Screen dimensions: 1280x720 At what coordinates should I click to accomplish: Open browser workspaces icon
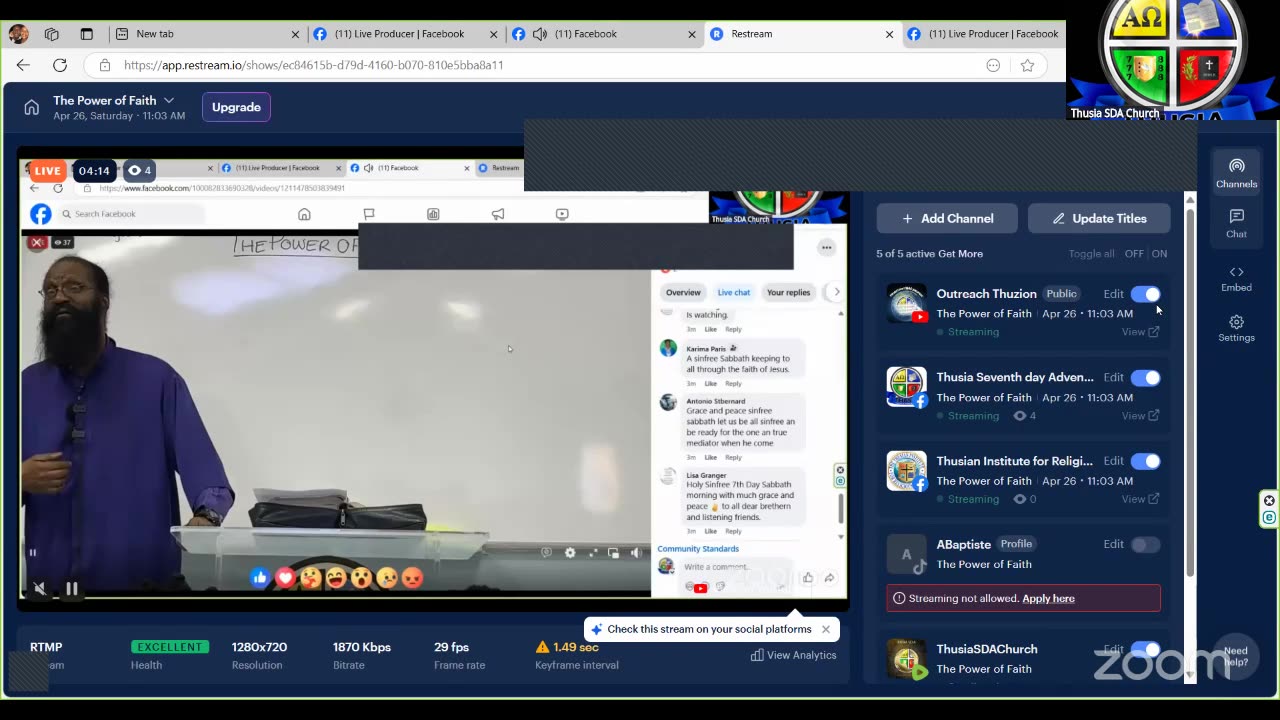(52, 34)
